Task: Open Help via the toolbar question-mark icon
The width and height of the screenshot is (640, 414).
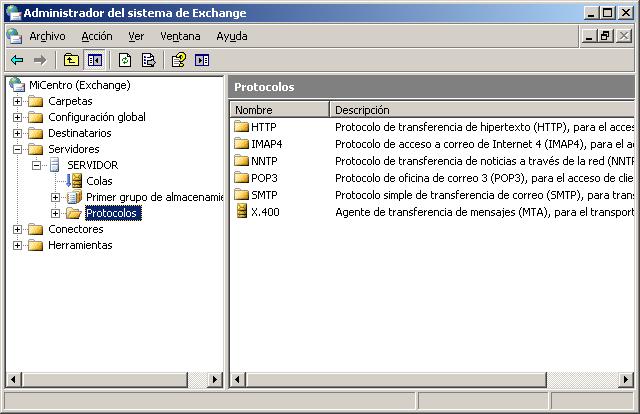Action: 179,60
